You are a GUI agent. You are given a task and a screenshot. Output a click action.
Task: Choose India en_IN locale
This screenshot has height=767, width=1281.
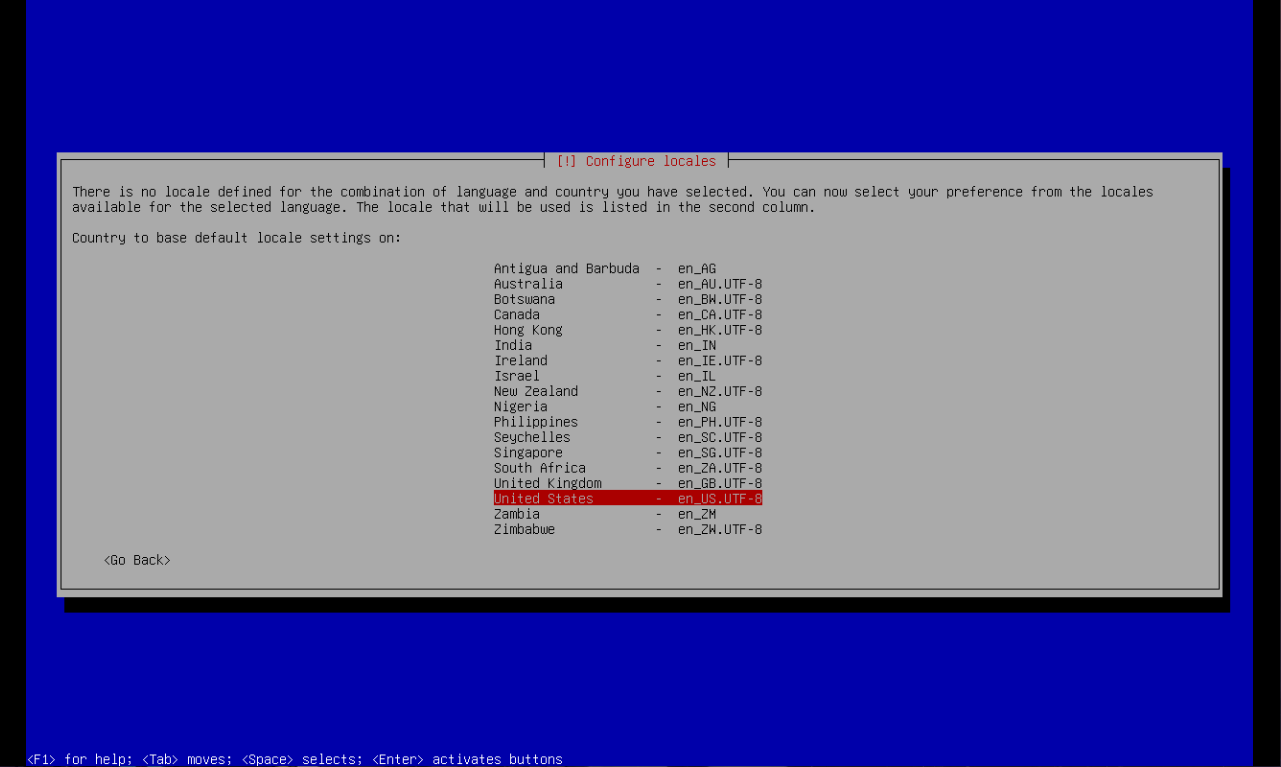627,346
